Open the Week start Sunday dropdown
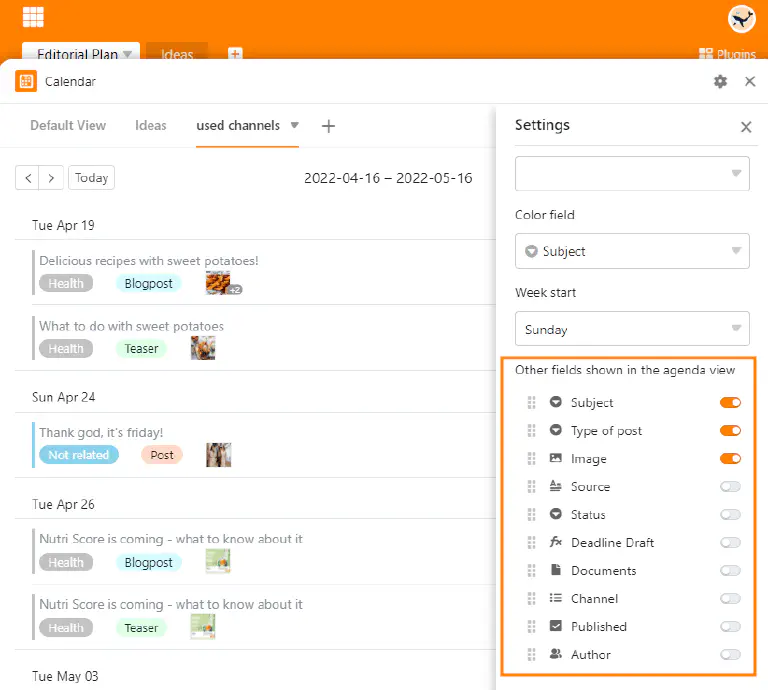Image resolution: width=768 pixels, height=690 pixels. (x=632, y=329)
